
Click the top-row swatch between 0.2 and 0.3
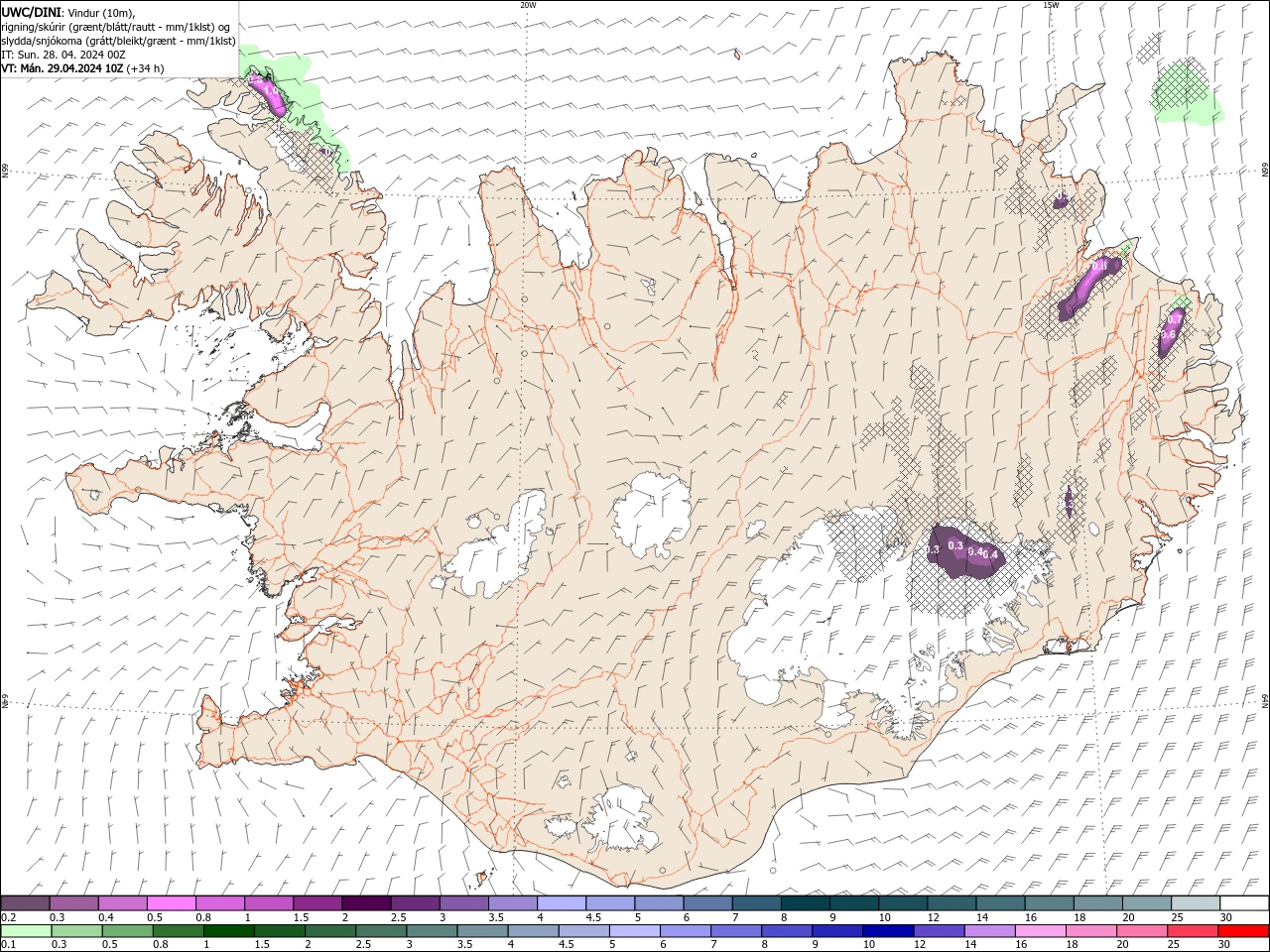(25, 903)
